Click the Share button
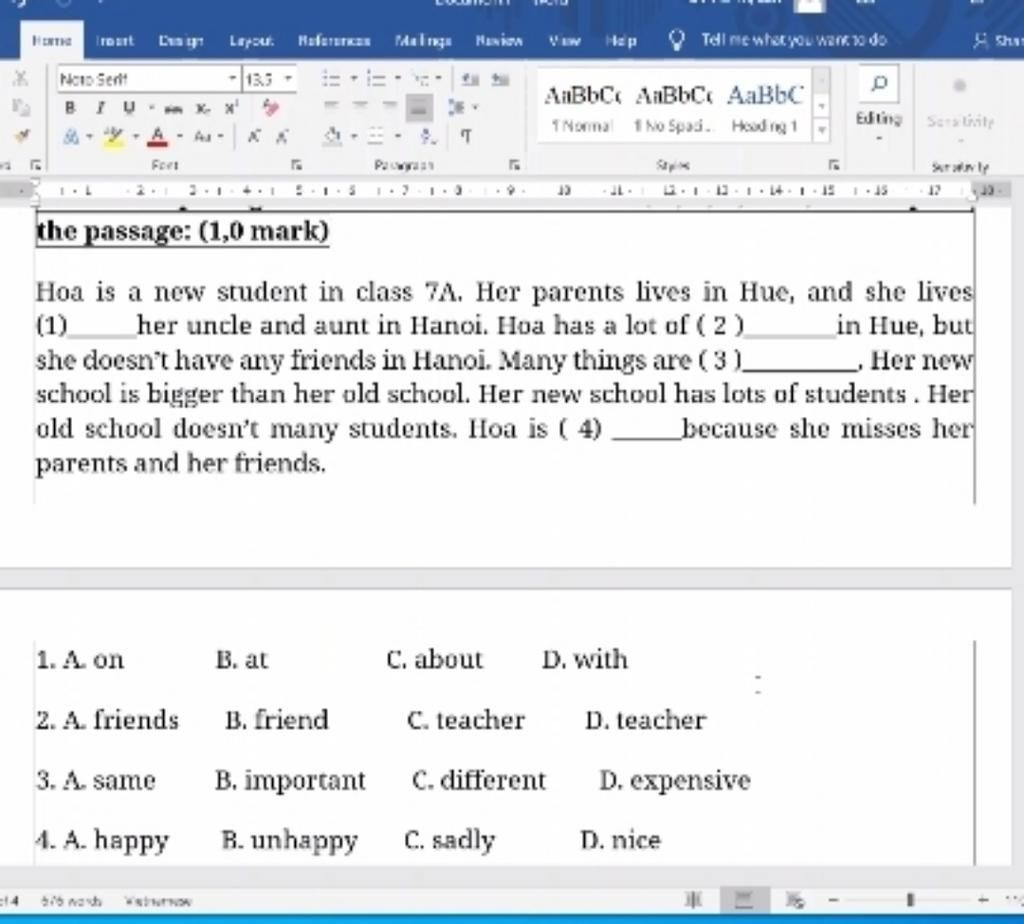 (998, 40)
